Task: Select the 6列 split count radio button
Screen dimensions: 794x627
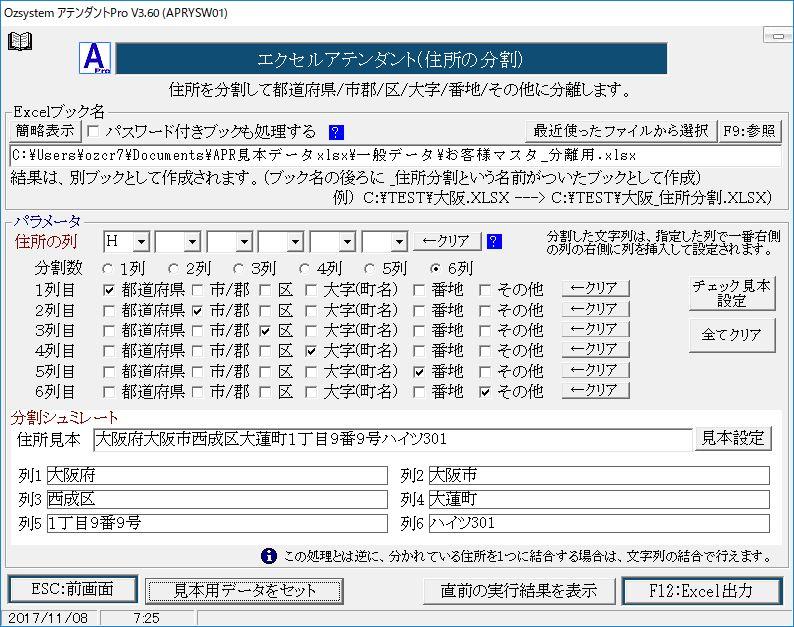Action: point(435,268)
